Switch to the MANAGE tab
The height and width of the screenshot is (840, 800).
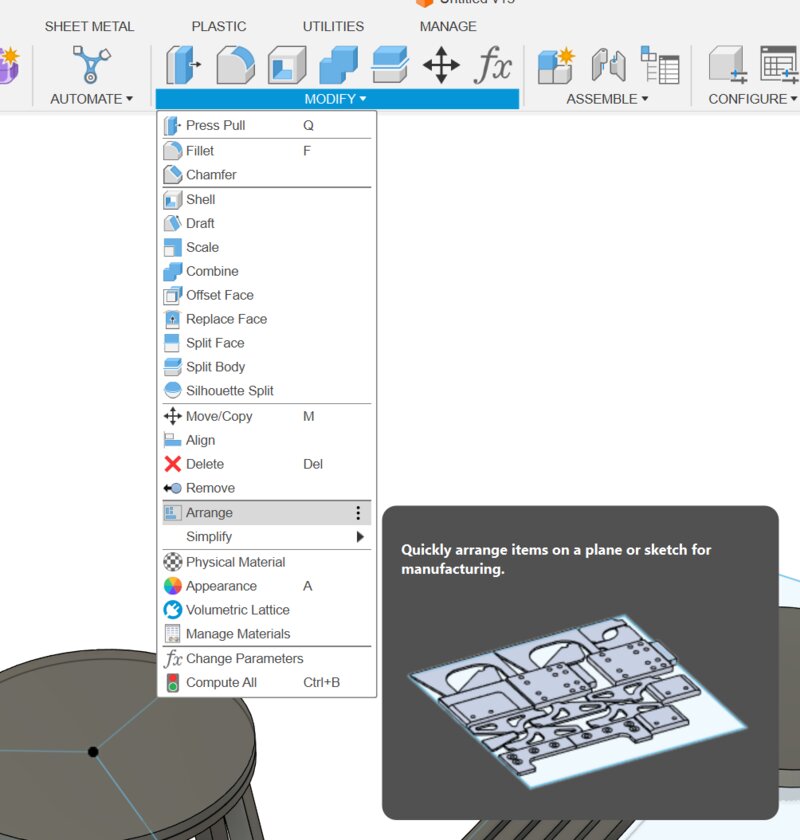(448, 26)
